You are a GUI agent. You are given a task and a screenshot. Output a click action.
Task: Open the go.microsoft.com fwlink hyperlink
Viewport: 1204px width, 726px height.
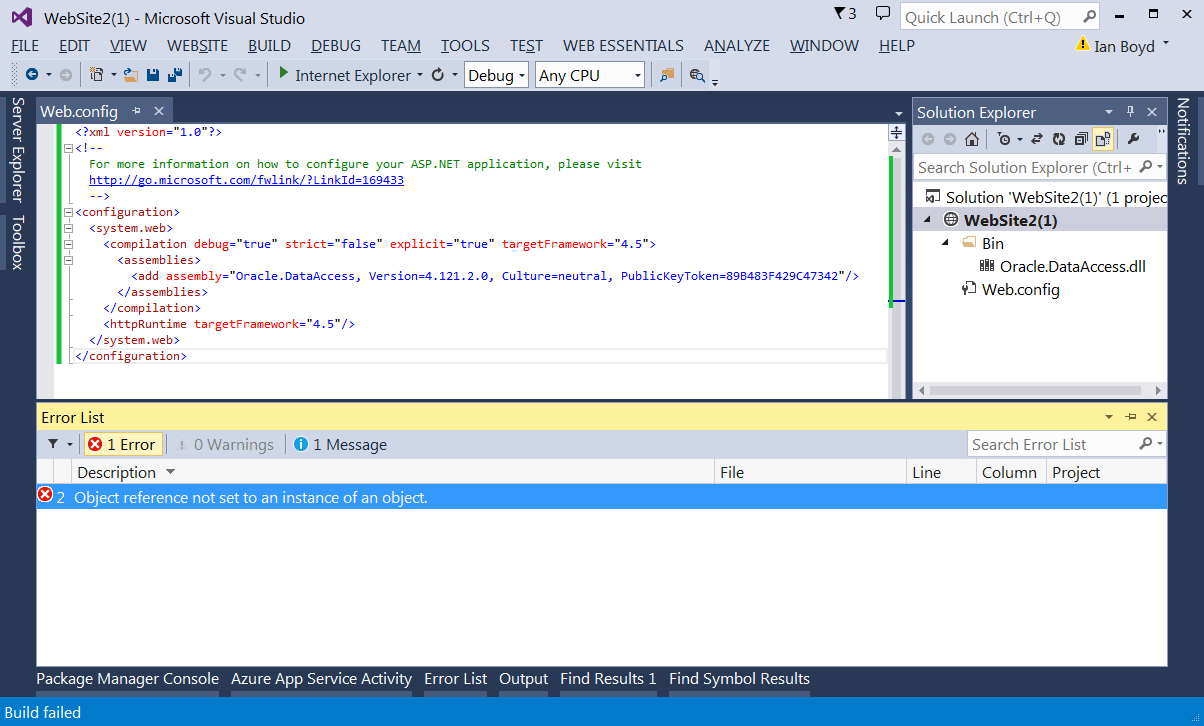[246, 180]
